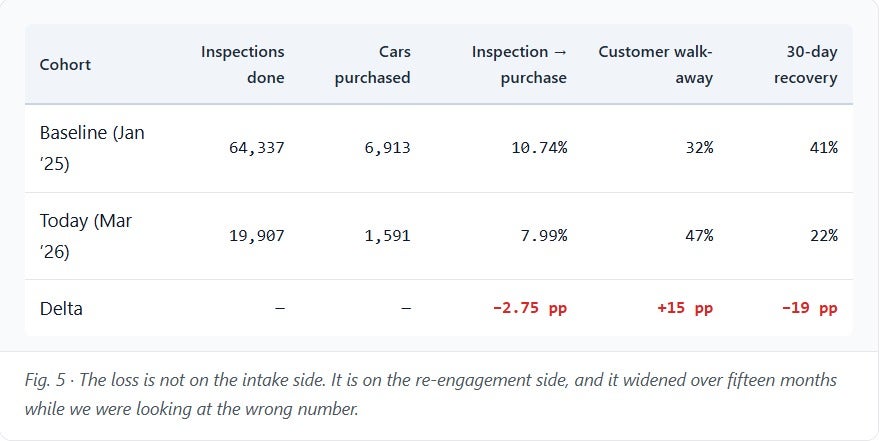Viewport: 884px width, 441px height.
Task: Click the Cohort column header
Action: [x=65, y=65]
